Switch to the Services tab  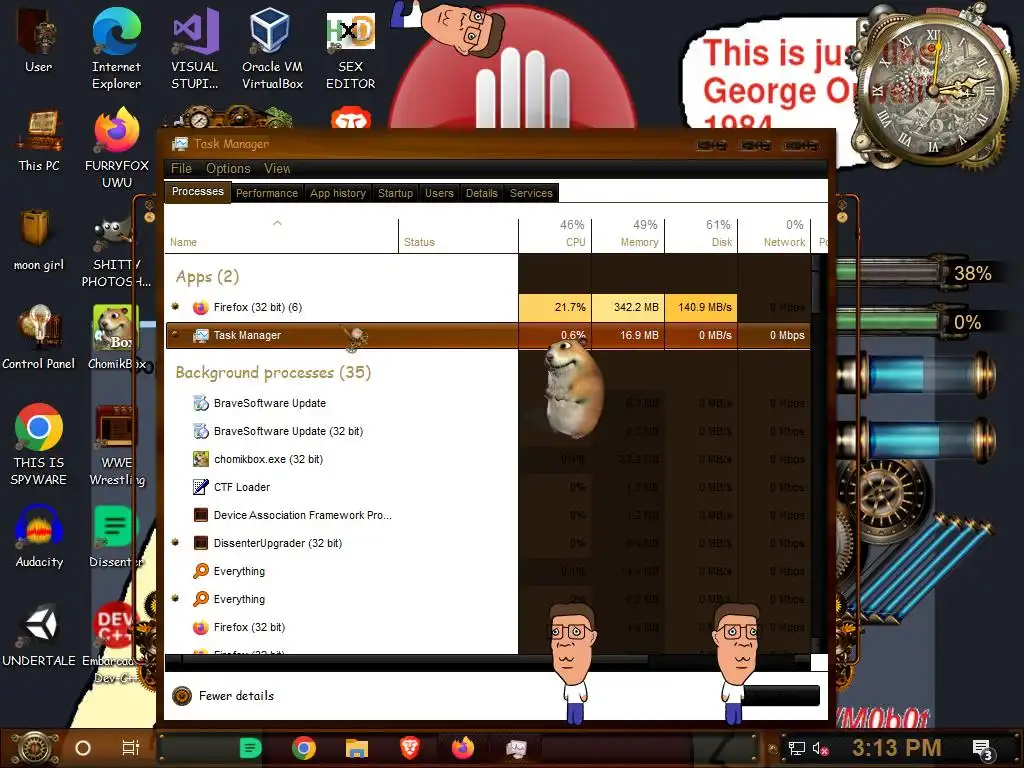[531, 193]
